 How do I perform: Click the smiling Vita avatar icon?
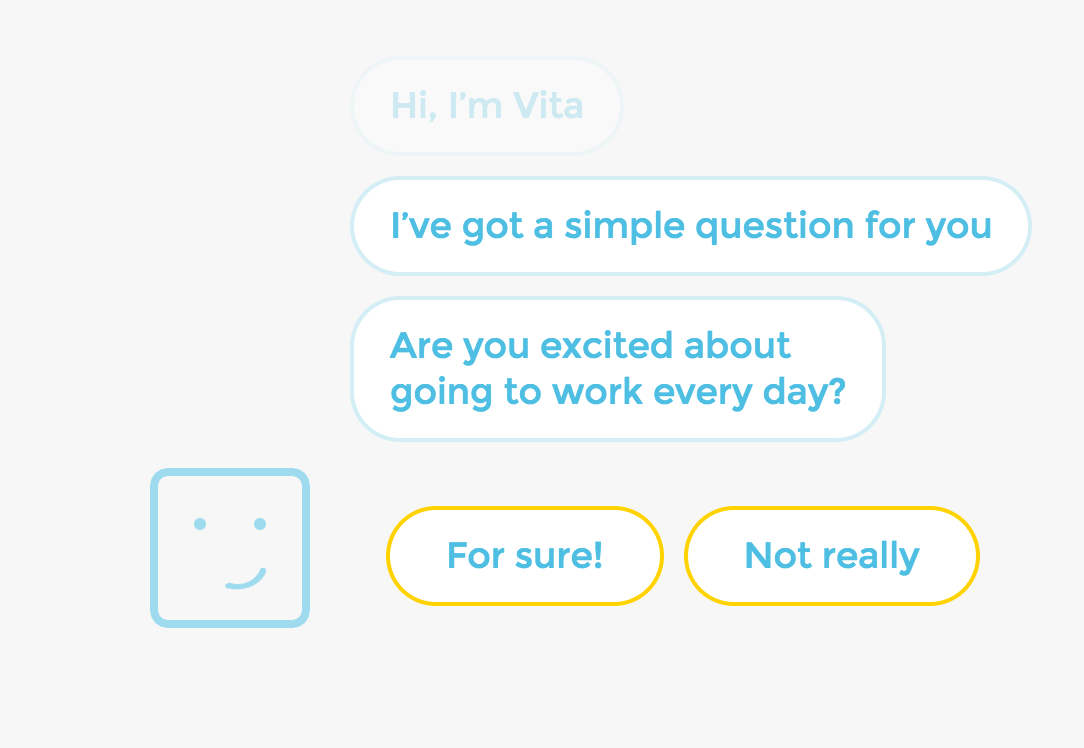[230, 547]
